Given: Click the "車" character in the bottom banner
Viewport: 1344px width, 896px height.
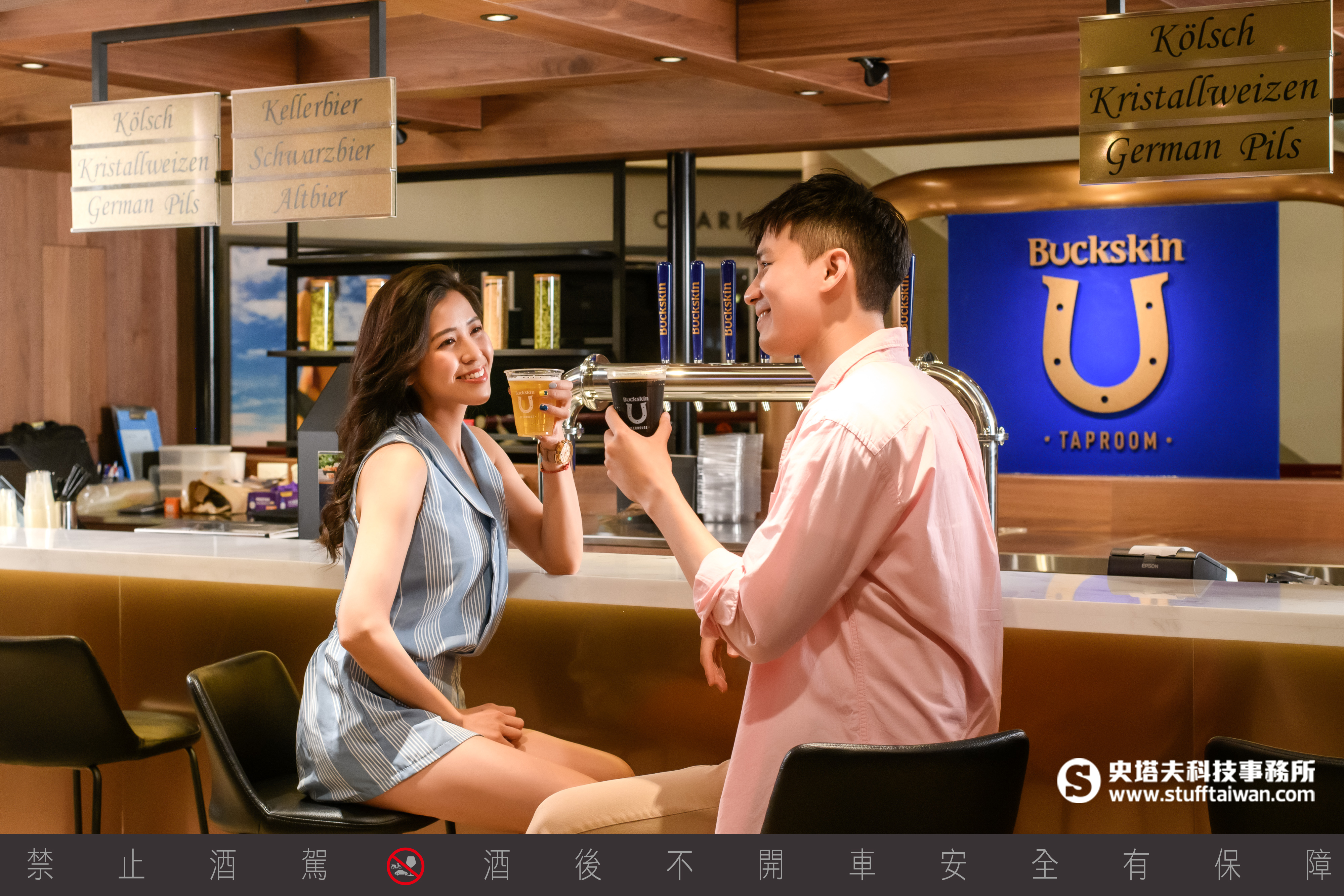Looking at the screenshot, I should 862,864.
